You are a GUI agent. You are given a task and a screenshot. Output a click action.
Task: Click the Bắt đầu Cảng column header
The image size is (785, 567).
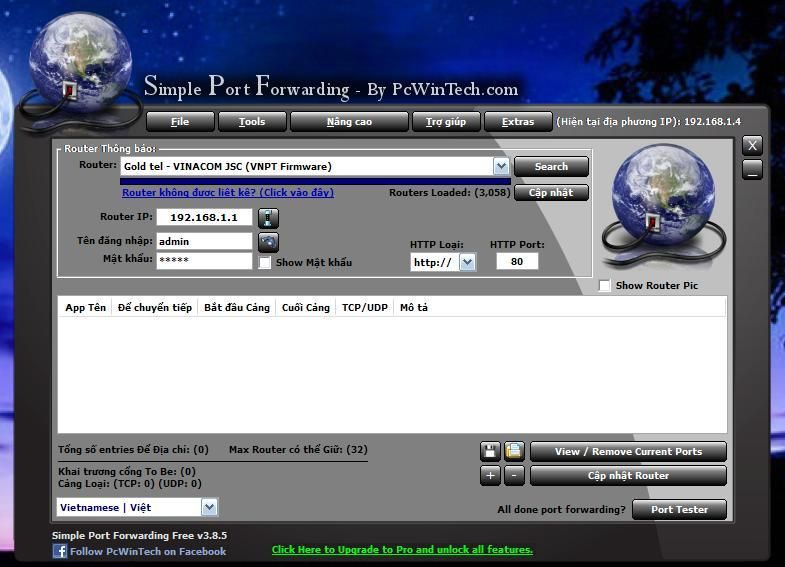237,307
